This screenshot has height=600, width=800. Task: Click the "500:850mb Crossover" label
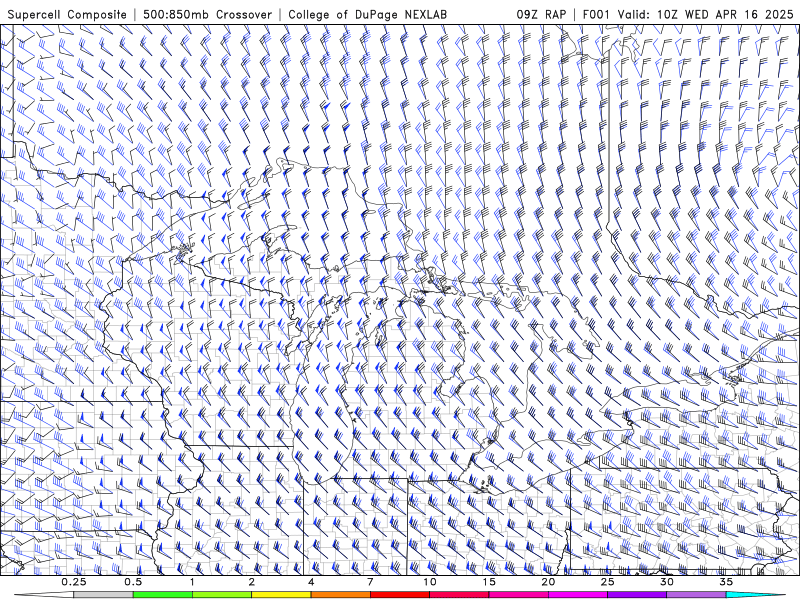208,14
